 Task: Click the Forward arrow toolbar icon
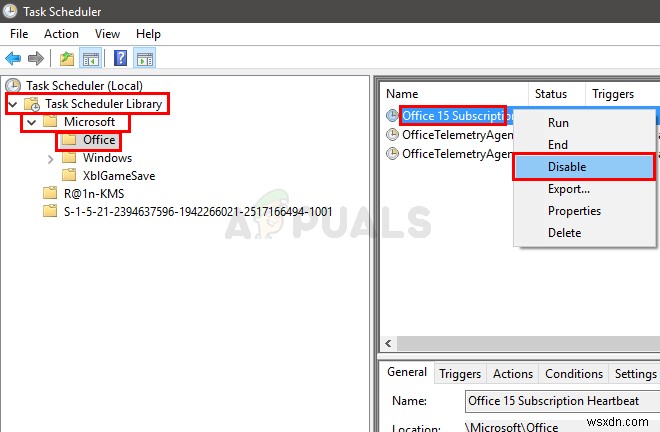tap(36, 58)
